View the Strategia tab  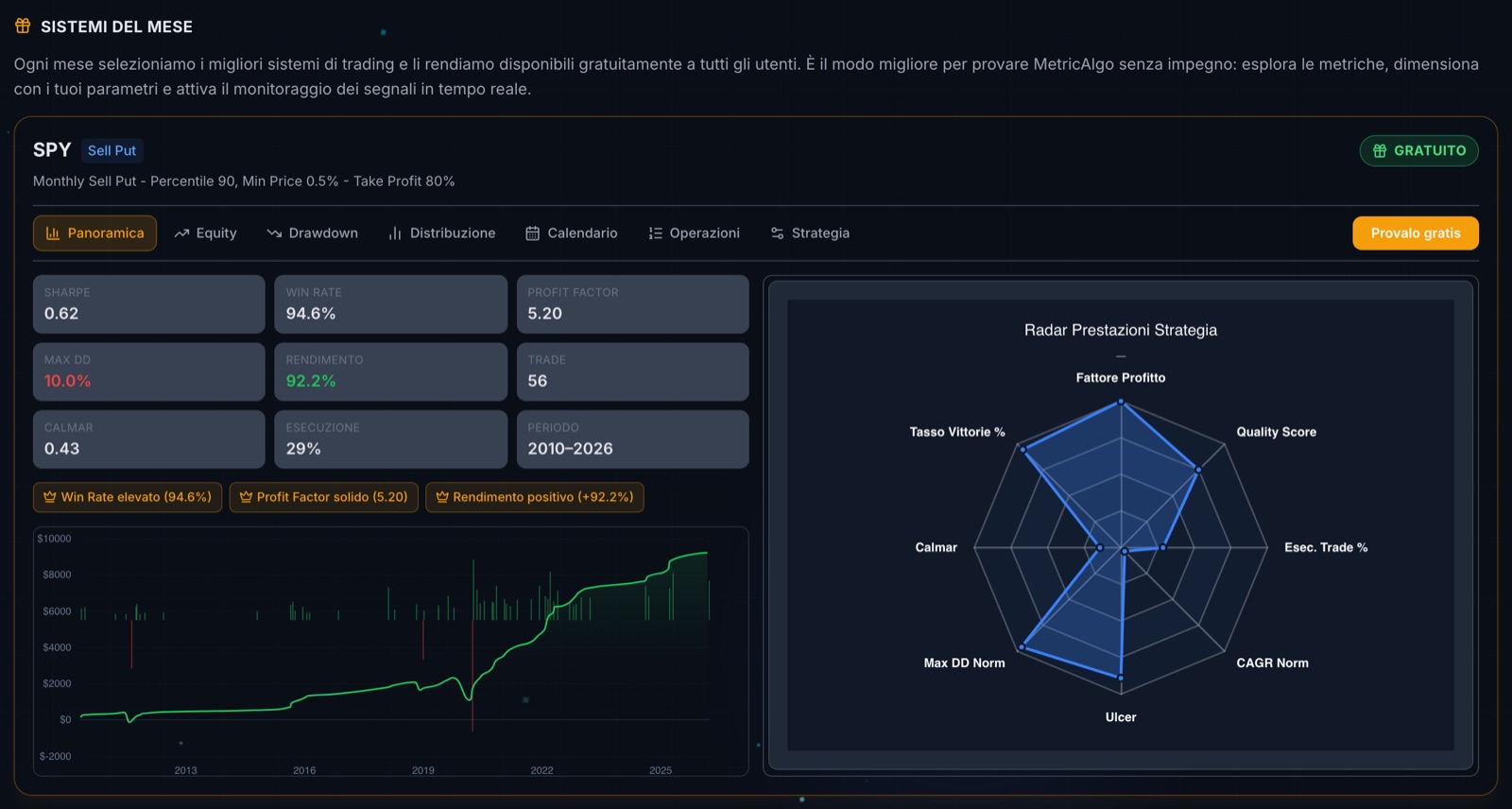810,233
